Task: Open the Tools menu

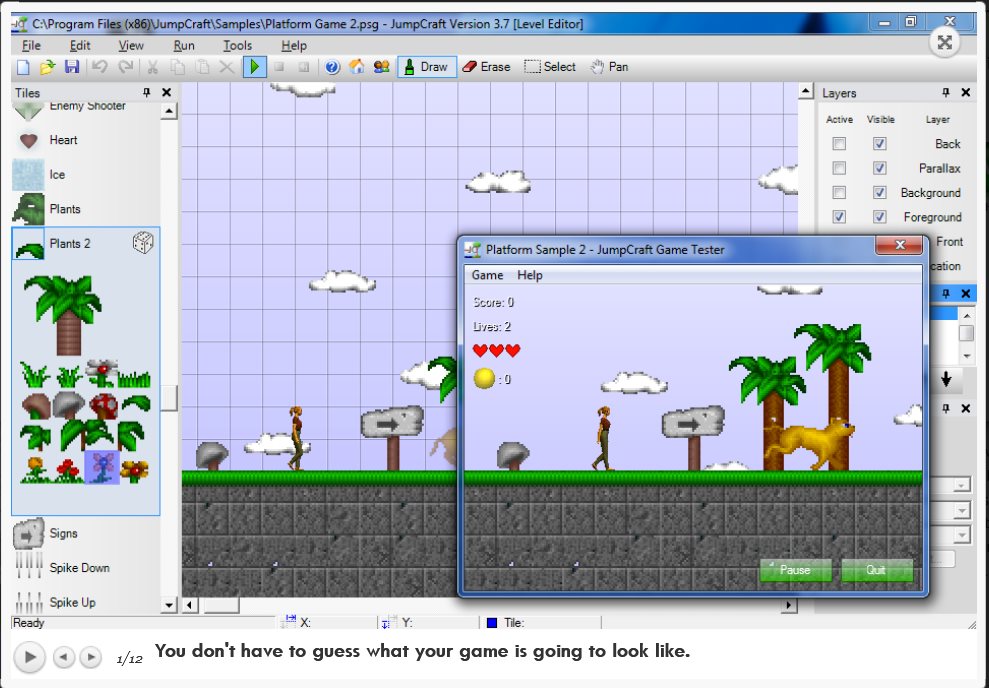Action: pyautogui.click(x=237, y=45)
